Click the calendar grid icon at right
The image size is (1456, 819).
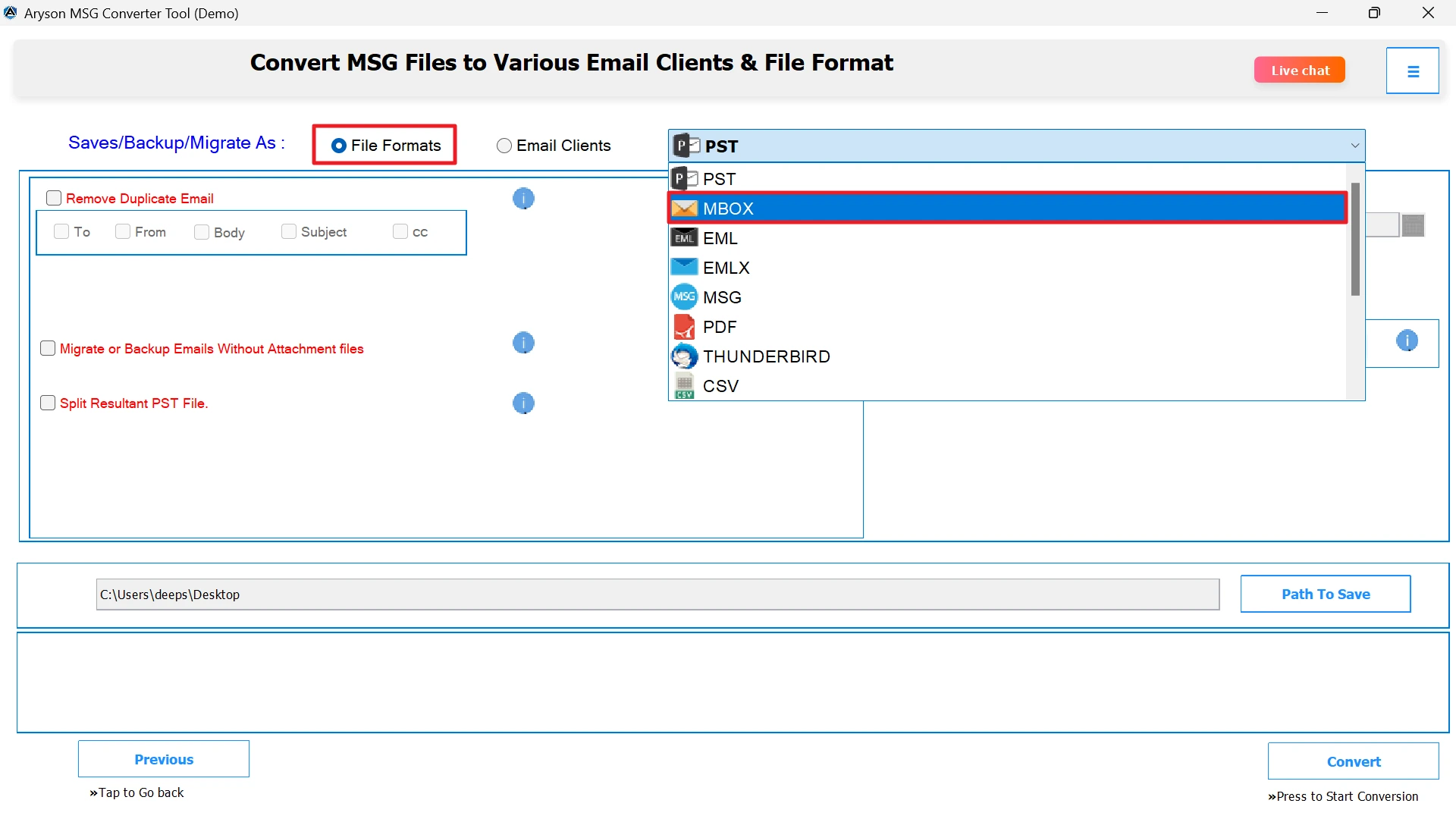click(x=1413, y=225)
